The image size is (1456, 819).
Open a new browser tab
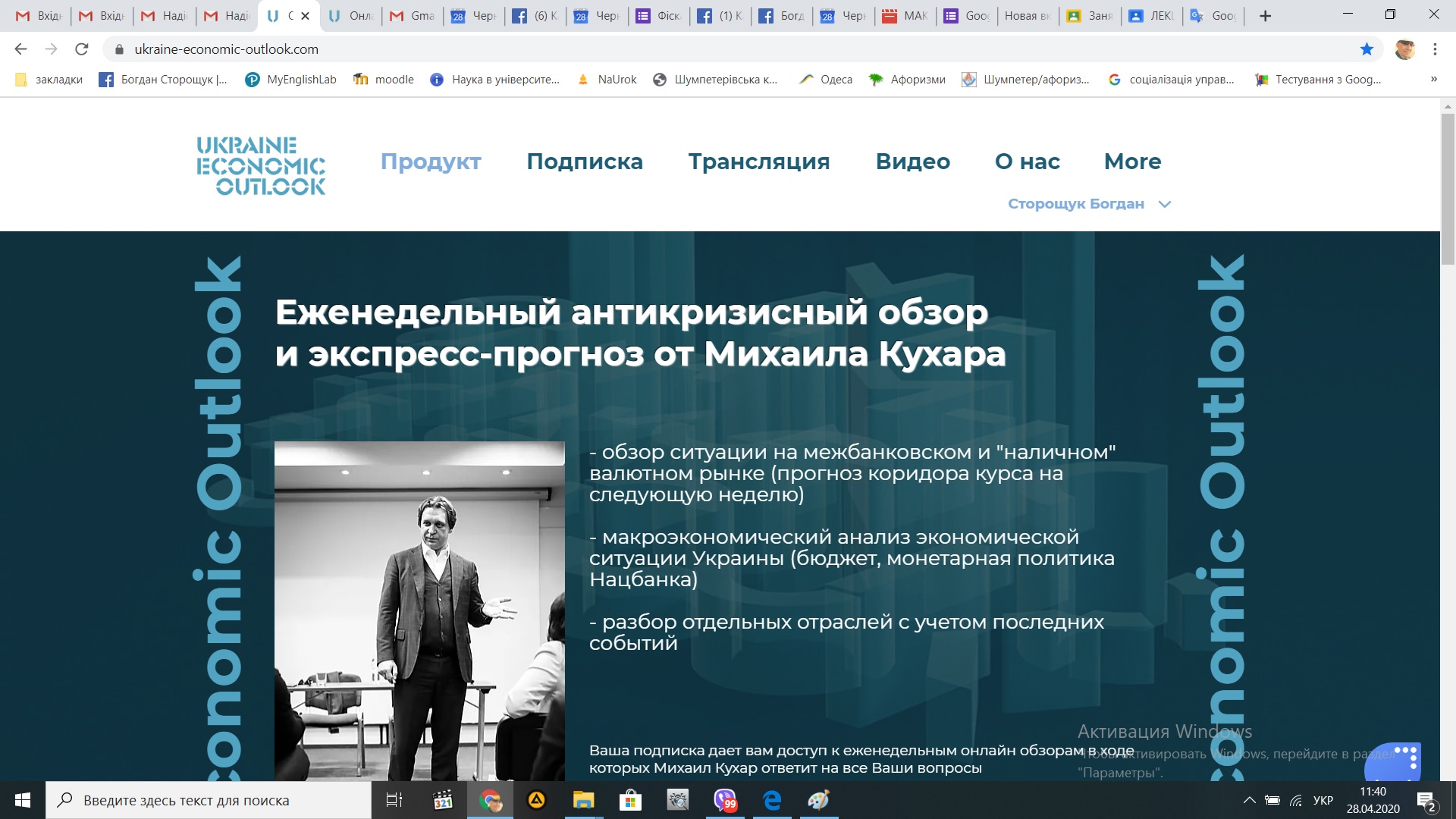pos(1265,16)
